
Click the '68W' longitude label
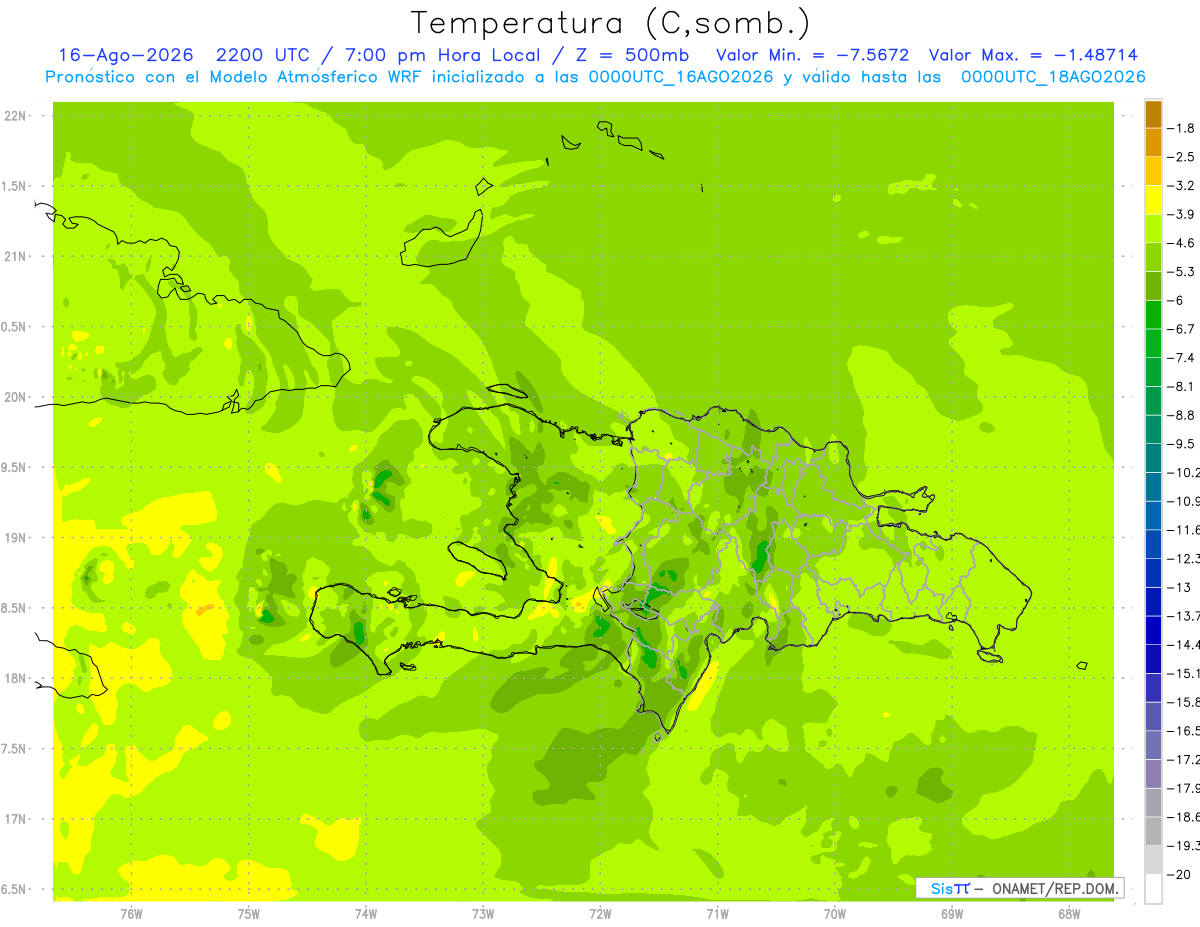coord(1069,914)
